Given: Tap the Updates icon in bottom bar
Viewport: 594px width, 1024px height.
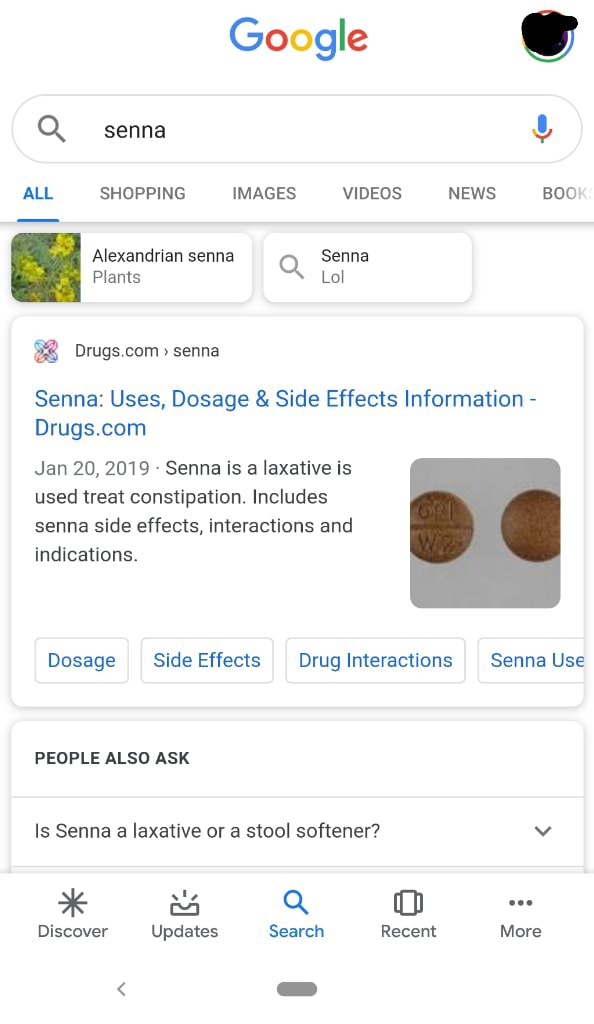Looking at the screenshot, I should (x=184, y=903).
